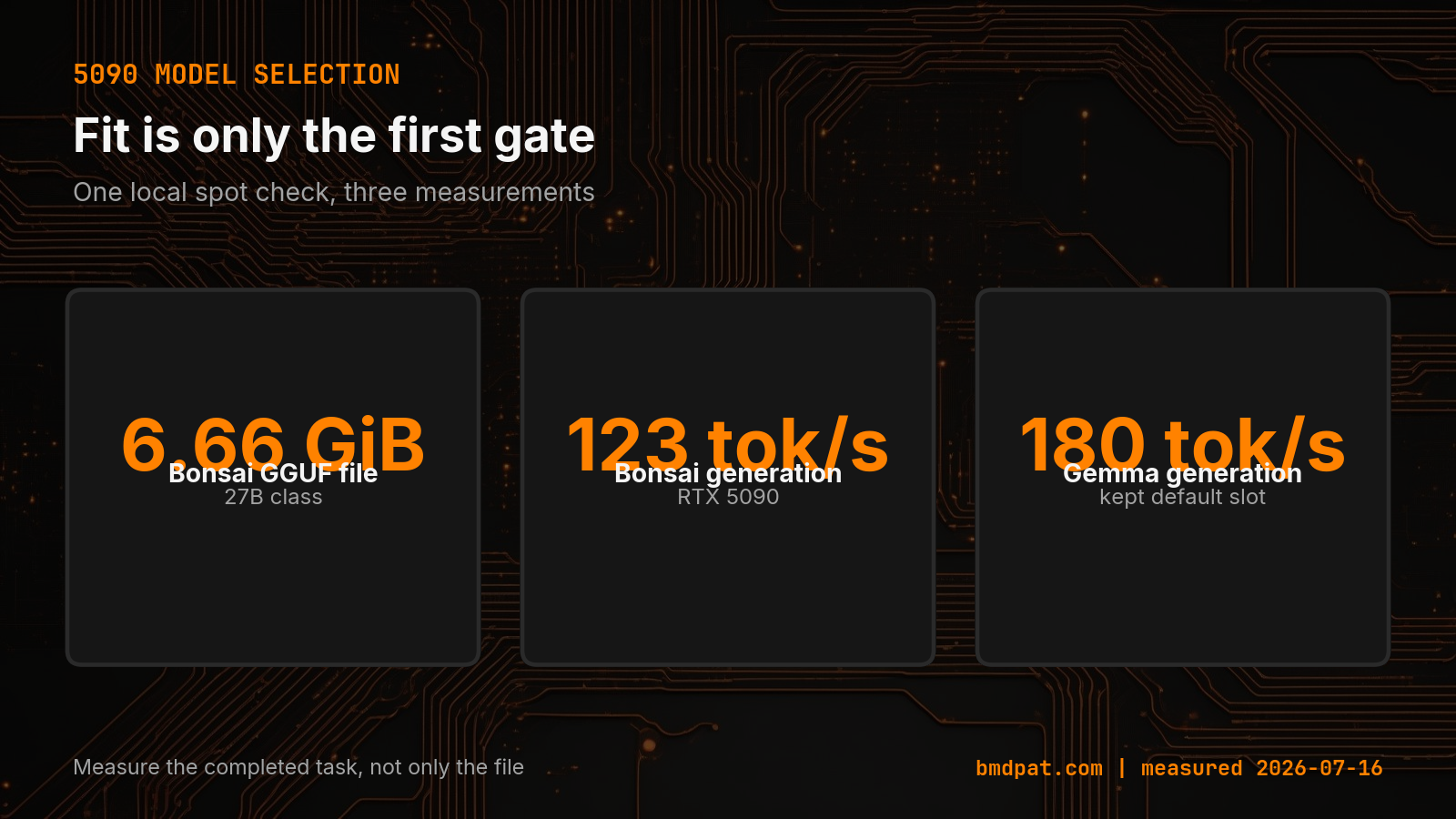Image resolution: width=1456 pixels, height=819 pixels.
Task: Select the third card for Gemma speed
Action: coord(1183,478)
